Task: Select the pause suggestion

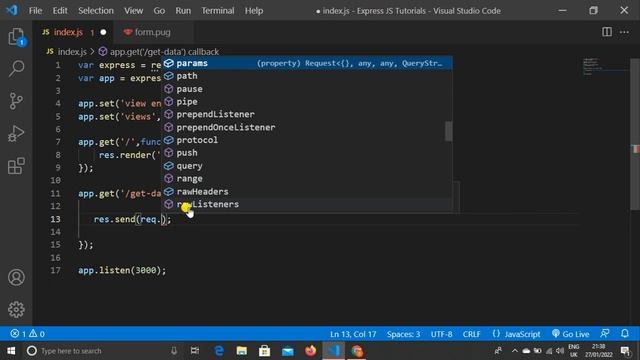Action: click(x=307, y=89)
